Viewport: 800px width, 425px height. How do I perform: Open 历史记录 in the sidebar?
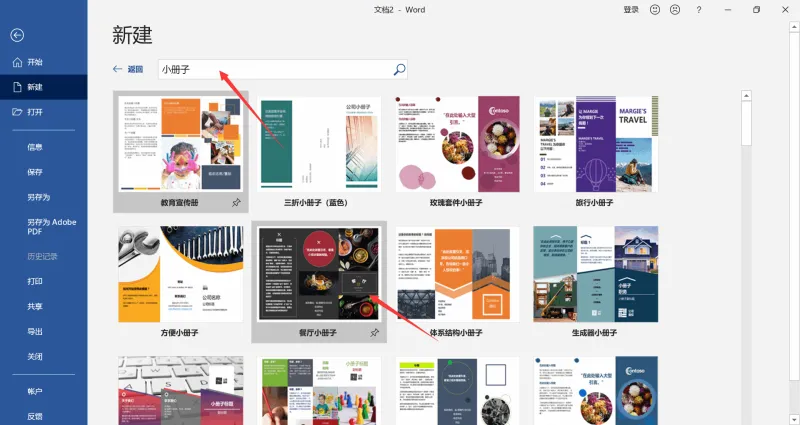(43, 256)
